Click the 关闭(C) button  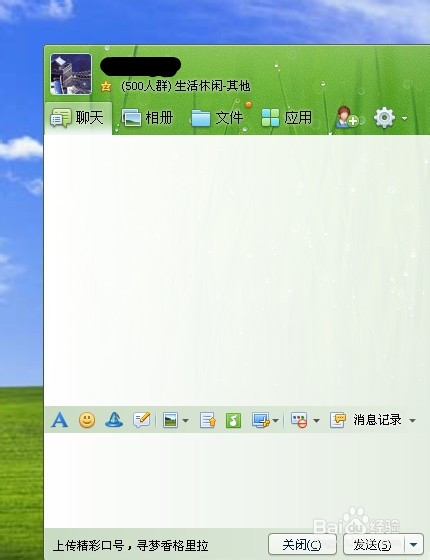302,545
